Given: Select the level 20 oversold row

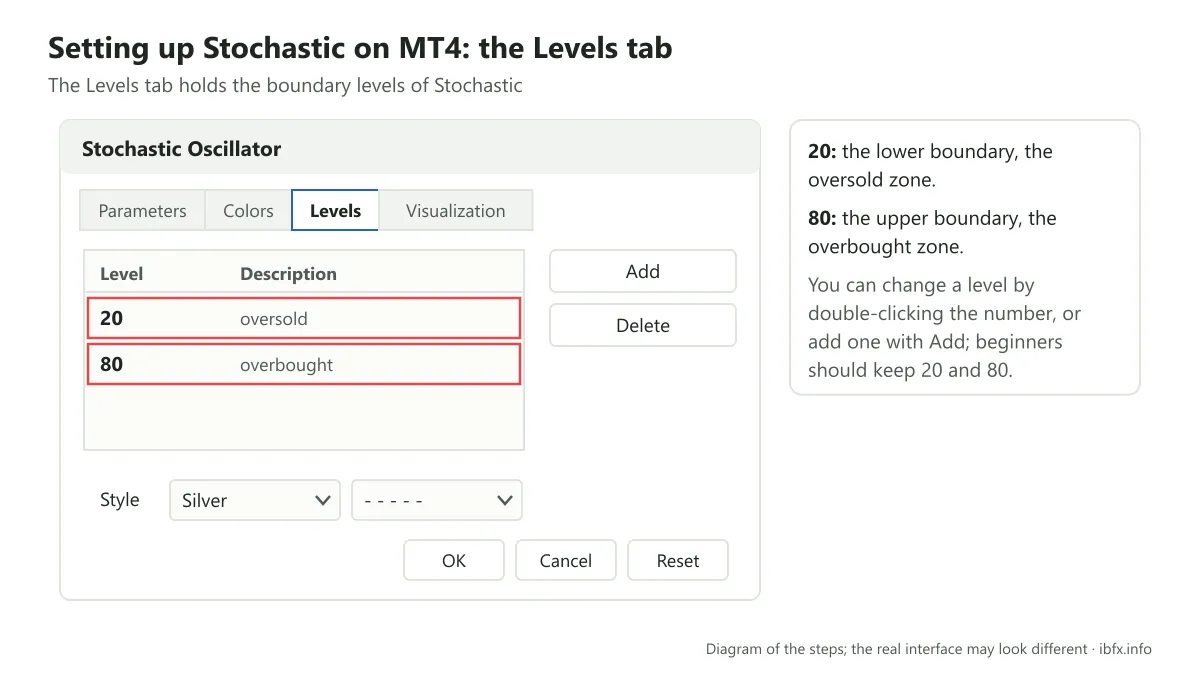Looking at the screenshot, I should [304, 319].
